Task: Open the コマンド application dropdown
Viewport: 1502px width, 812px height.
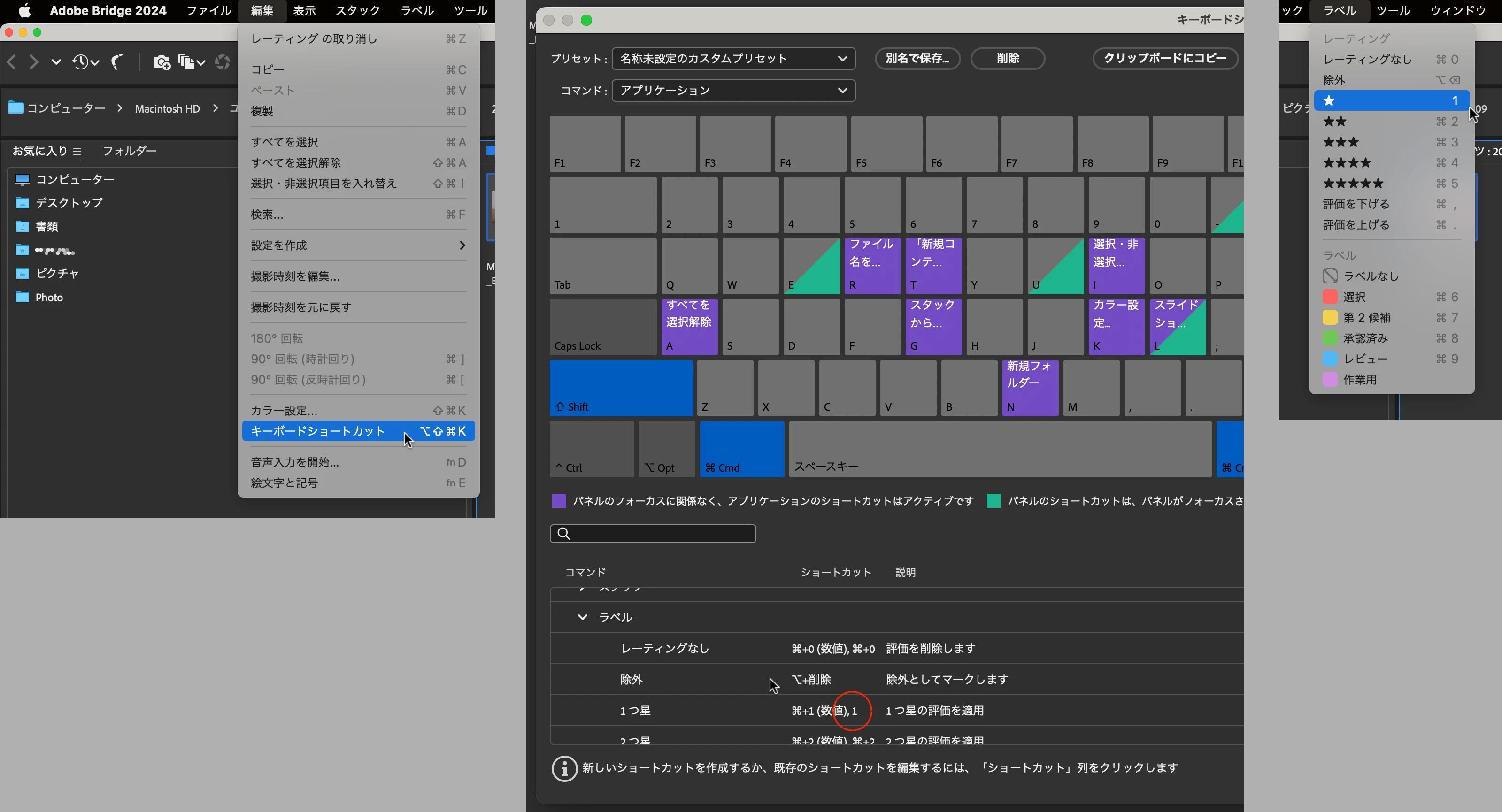Action: tap(733, 90)
